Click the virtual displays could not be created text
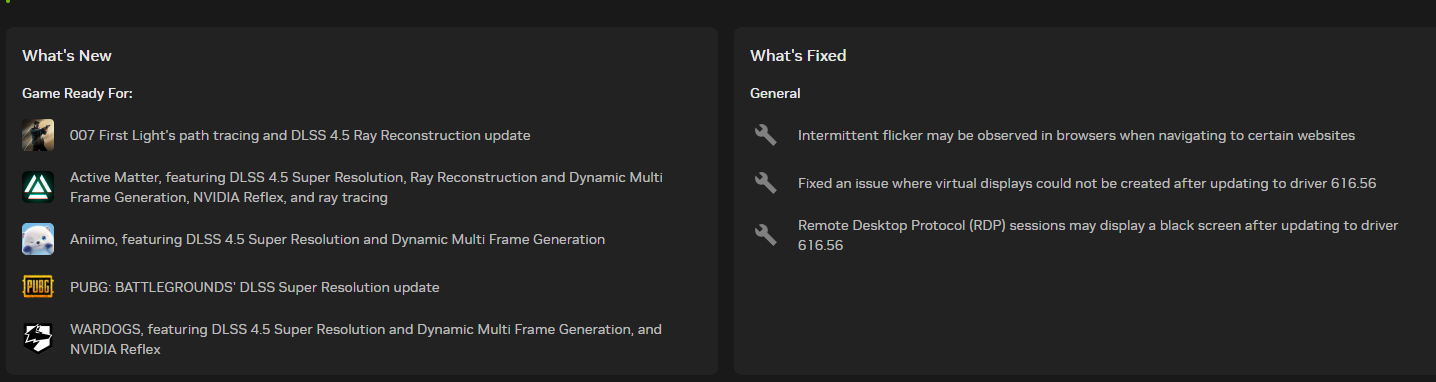Image resolution: width=1436 pixels, height=382 pixels. point(1088,183)
